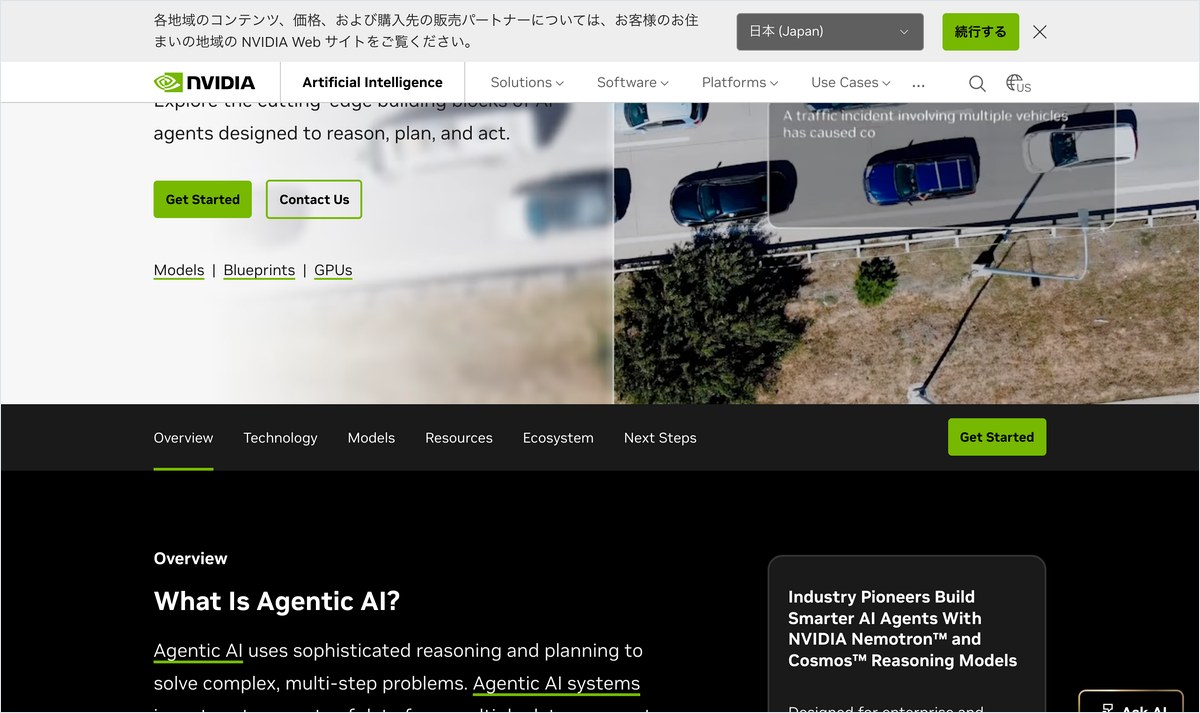Click the What Is Agentic AI? heading
Viewport: 1200px width, 713px height.
click(277, 602)
